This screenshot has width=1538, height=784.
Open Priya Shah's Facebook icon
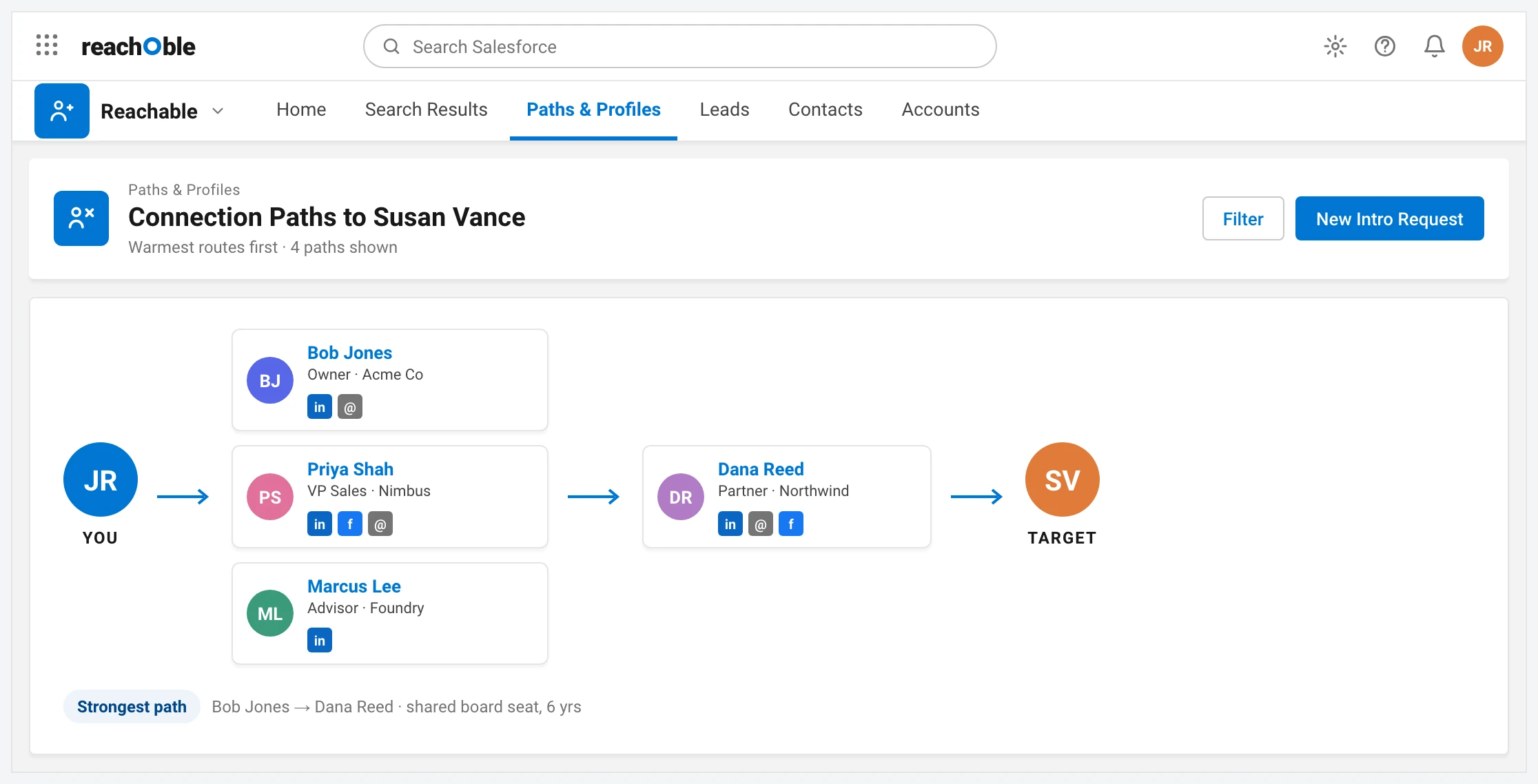click(x=350, y=524)
